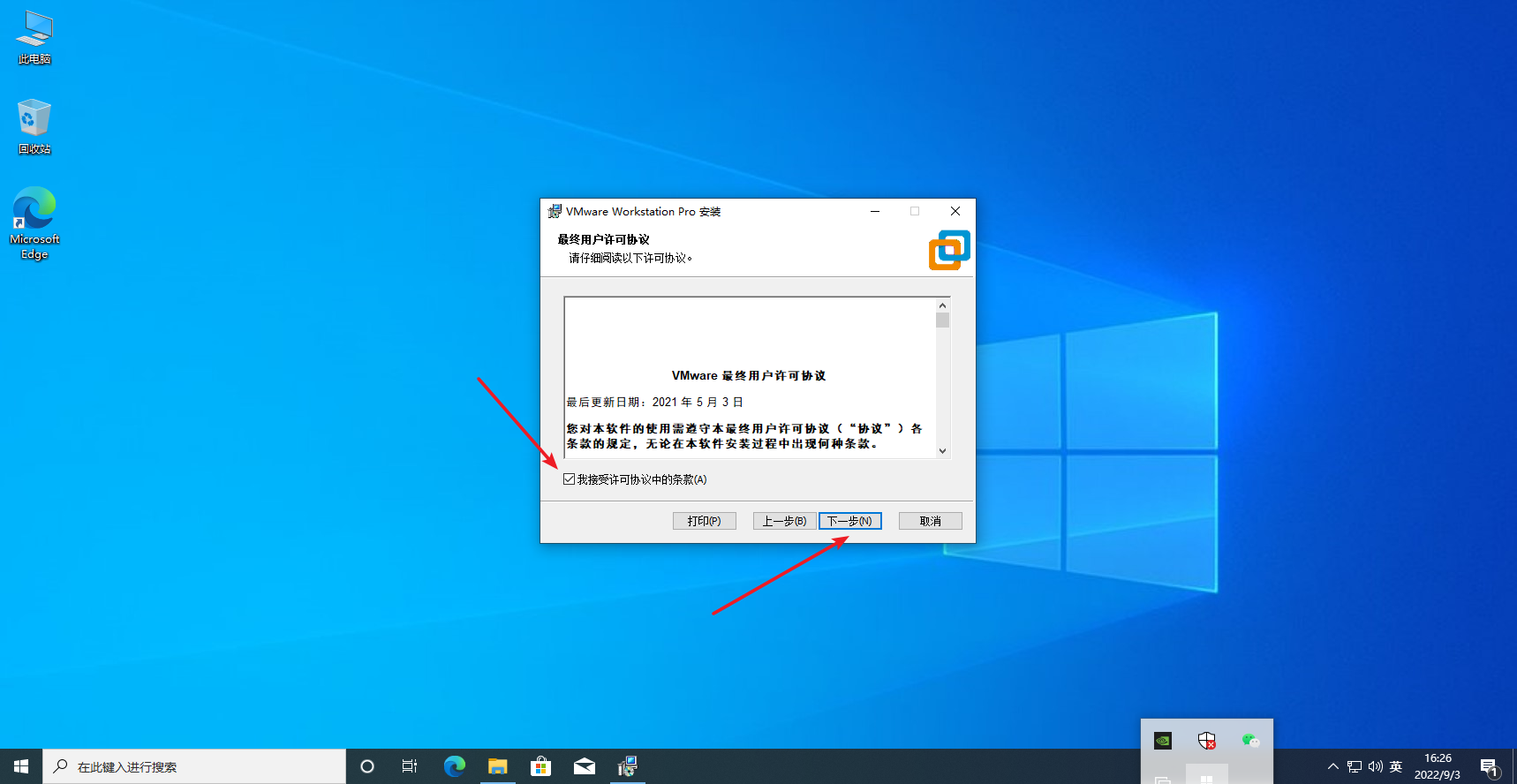Click the 打印(P) button

[705, 521]
